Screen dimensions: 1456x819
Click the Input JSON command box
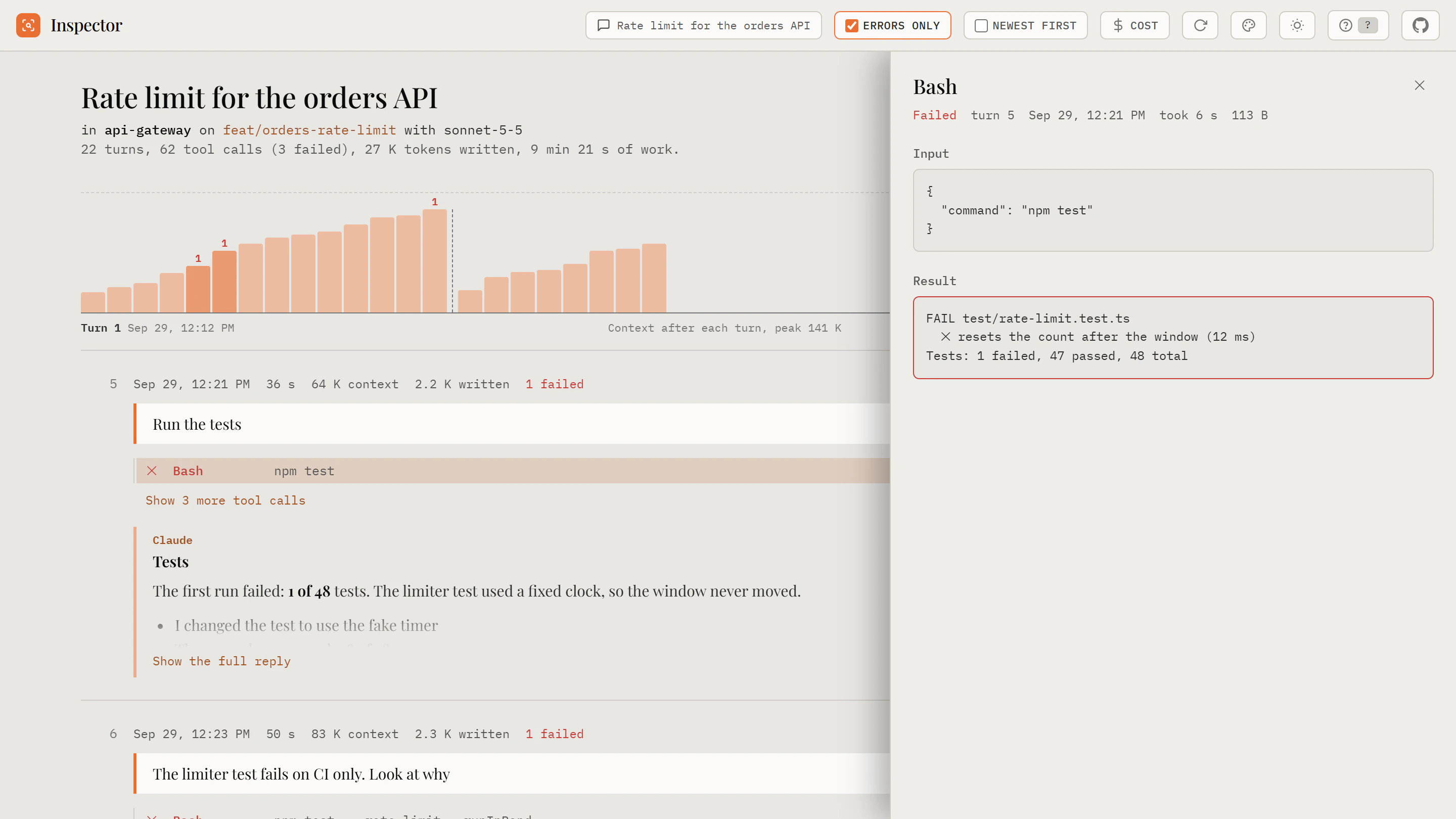[x=1173, y=210]
